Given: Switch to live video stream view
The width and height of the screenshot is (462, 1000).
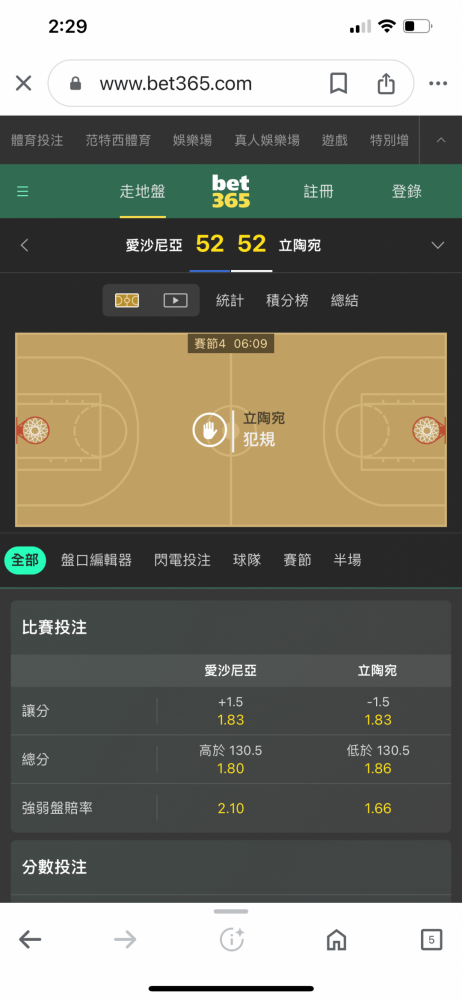Looking at the screenshot, I should [175, 300].
